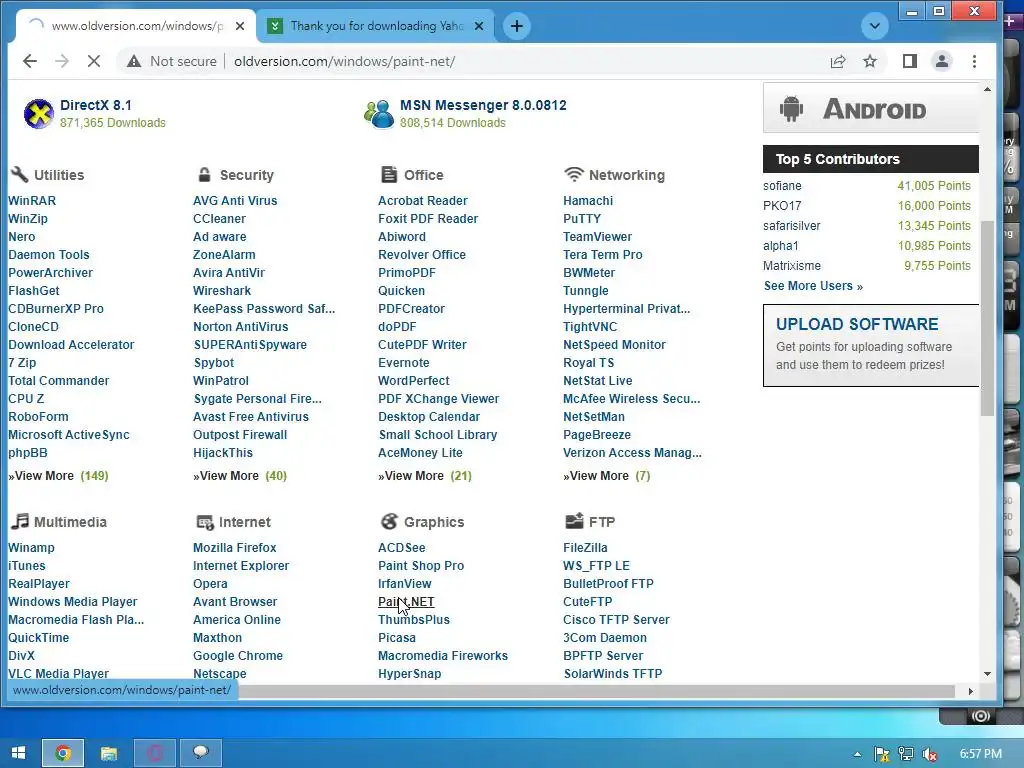Image resolution: width=1024 pixels, height=768 pixels.
Task: Open the CCleaner link
Action: coord(219,219)
